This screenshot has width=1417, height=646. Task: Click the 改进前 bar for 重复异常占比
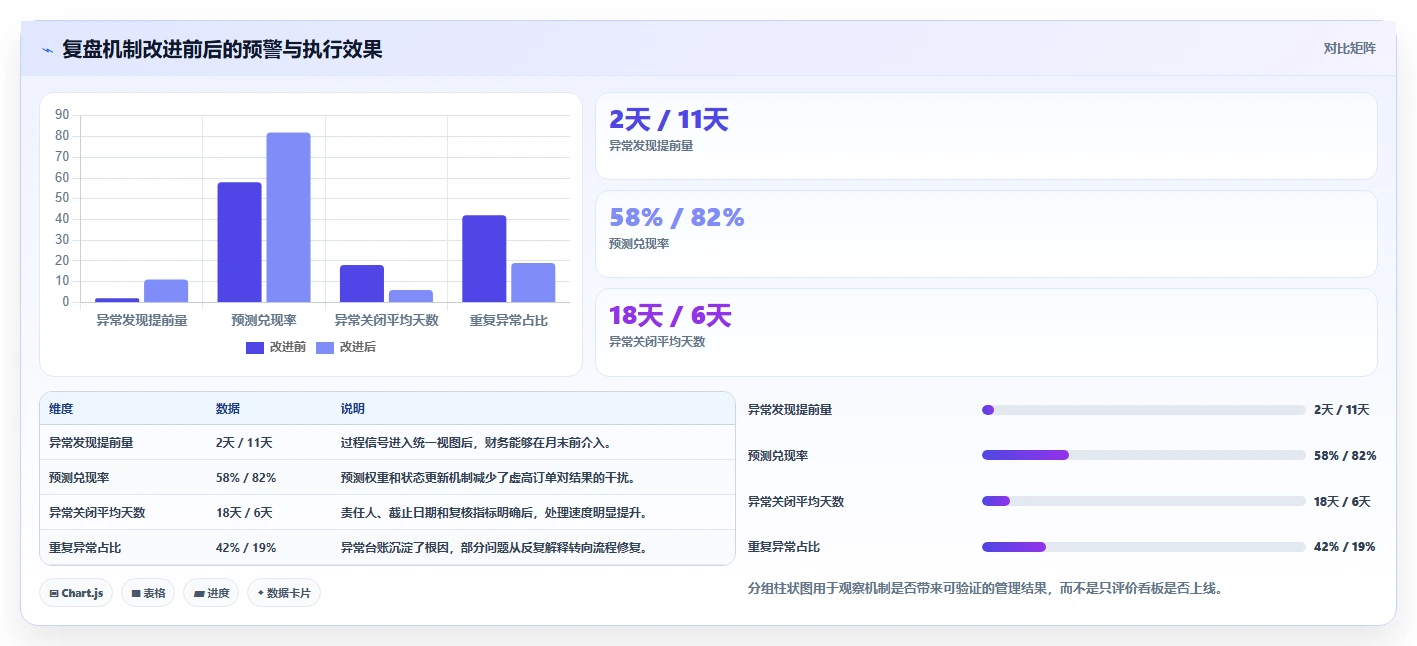pos(484,258)
